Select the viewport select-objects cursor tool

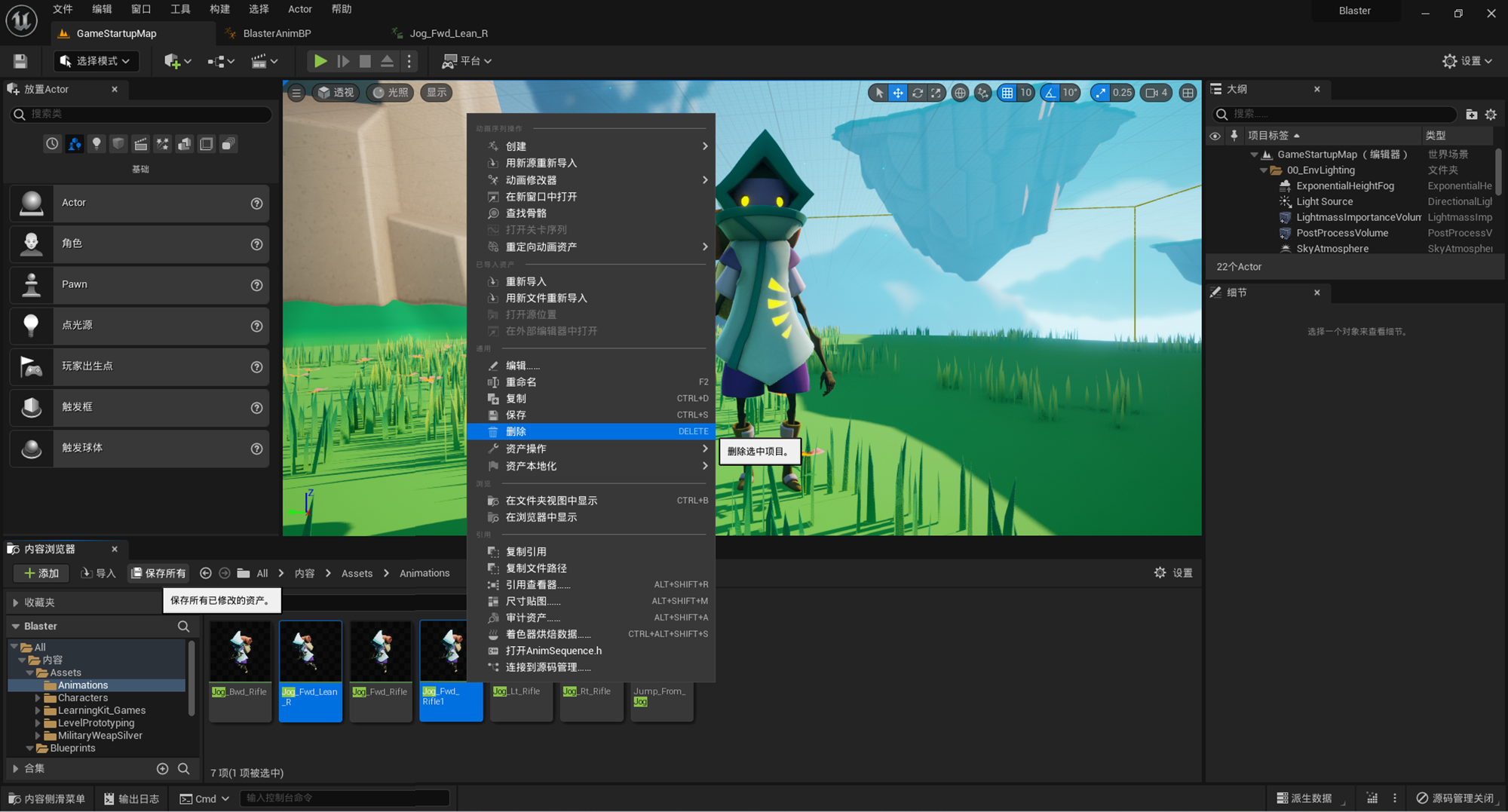point(878,93)
